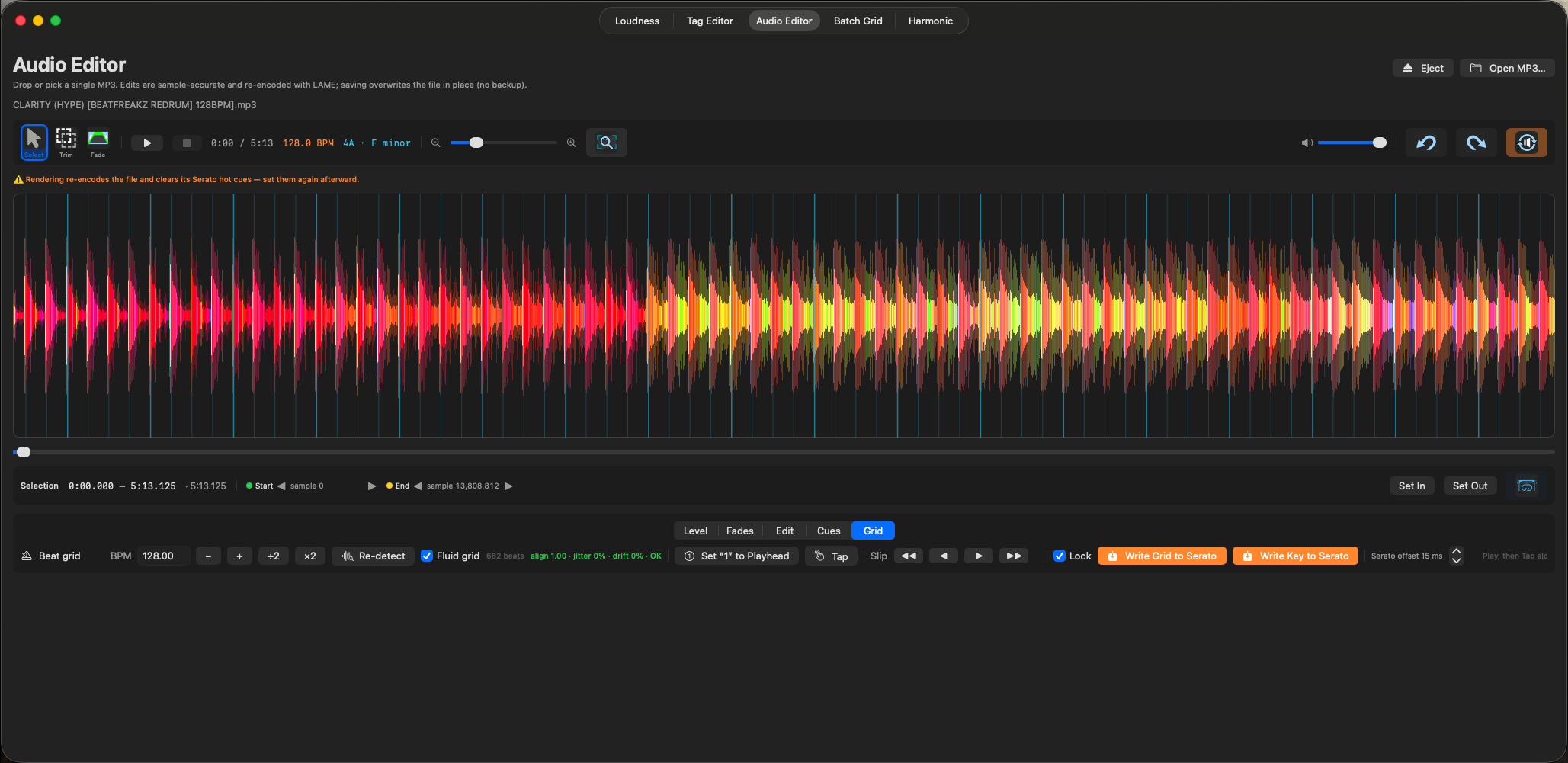Nudge Start sample left arrow
This screenshot has width=1568, height=763.
[x=281, y=486]
